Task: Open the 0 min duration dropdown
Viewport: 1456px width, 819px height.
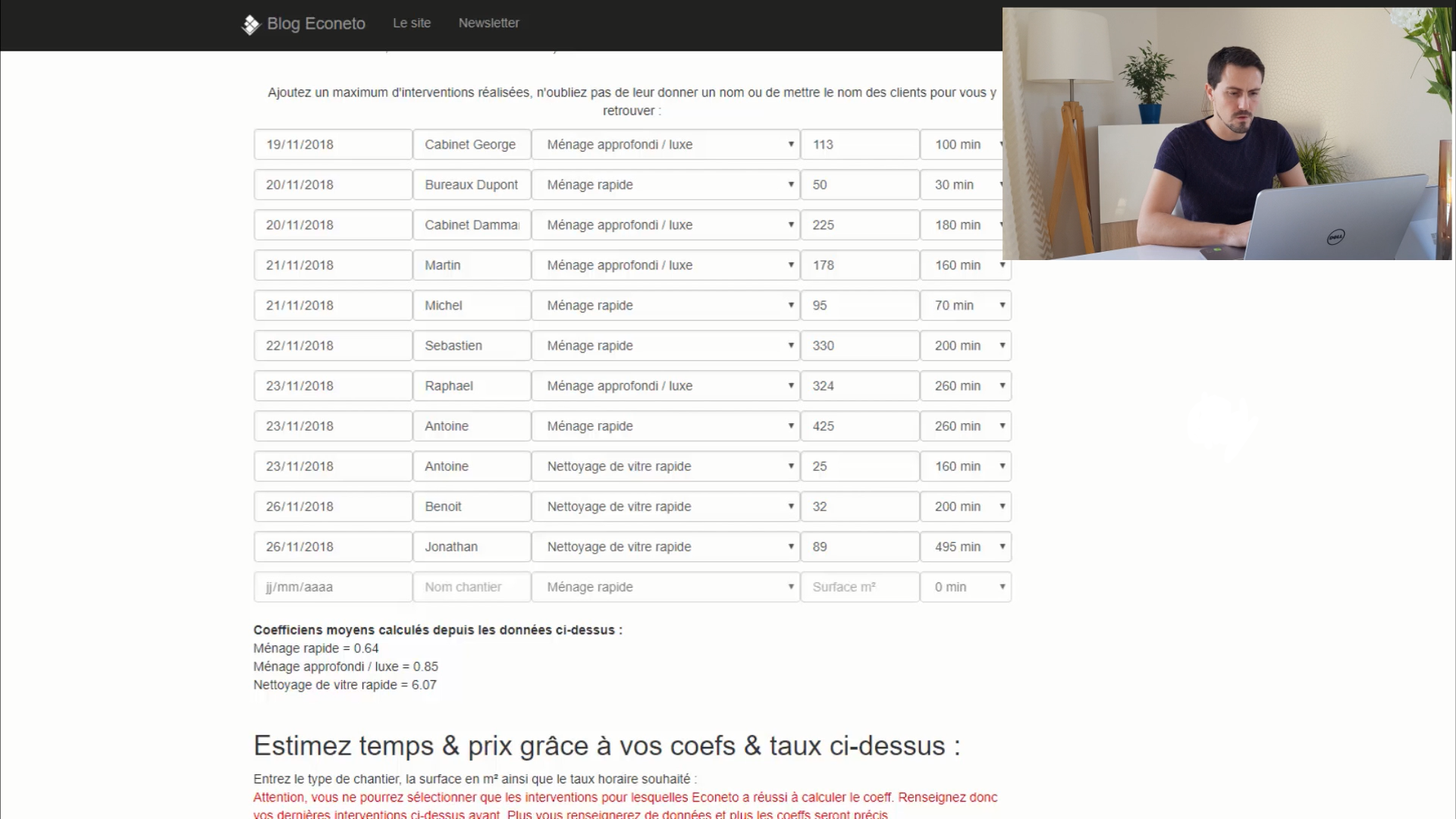Action: (x=965, y=586)
